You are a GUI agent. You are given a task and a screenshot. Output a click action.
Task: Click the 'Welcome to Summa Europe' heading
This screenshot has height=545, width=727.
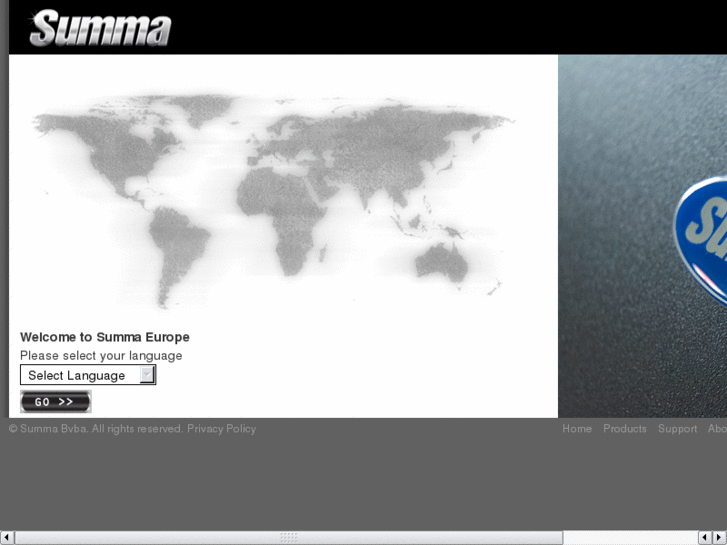pyautogui.click(x=105, y=337)
